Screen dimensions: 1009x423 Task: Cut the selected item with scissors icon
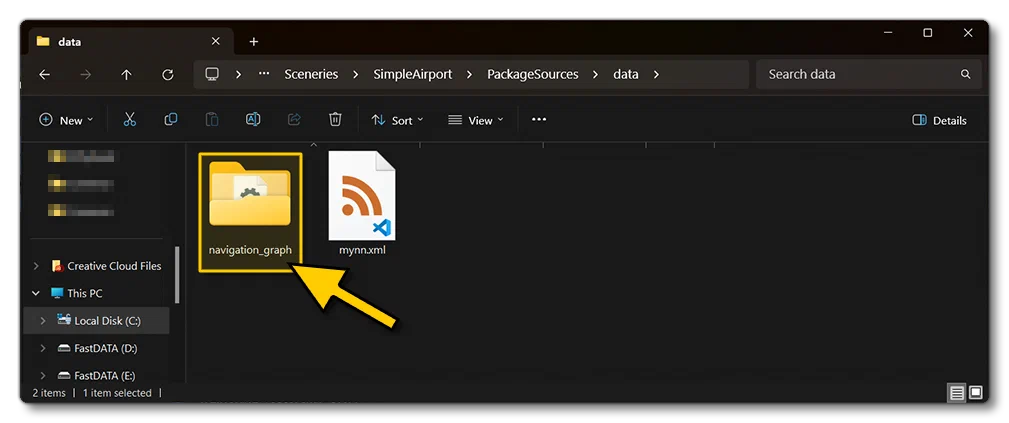coord(130,120)
